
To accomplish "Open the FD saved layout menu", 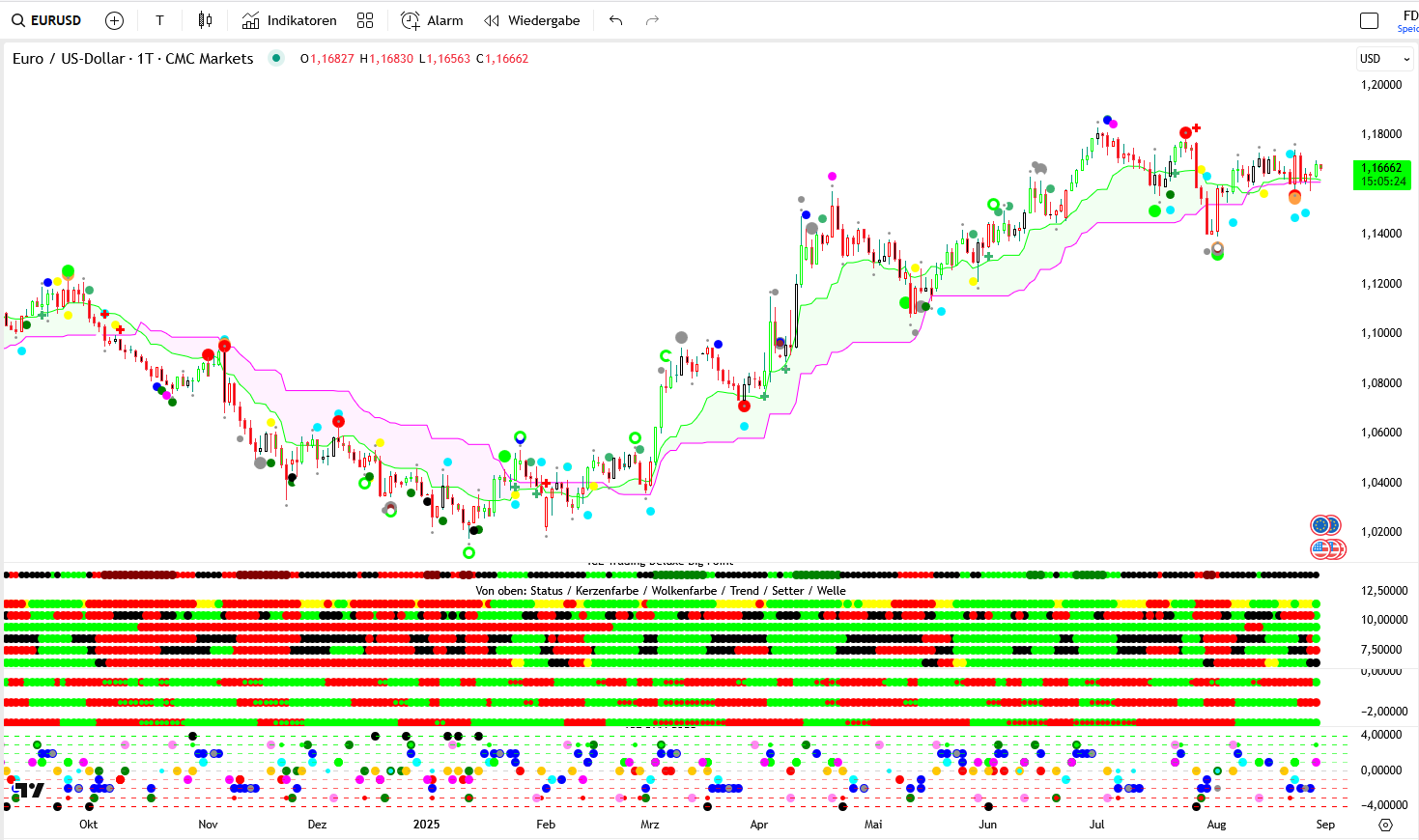I will (x=1408, y=20).
